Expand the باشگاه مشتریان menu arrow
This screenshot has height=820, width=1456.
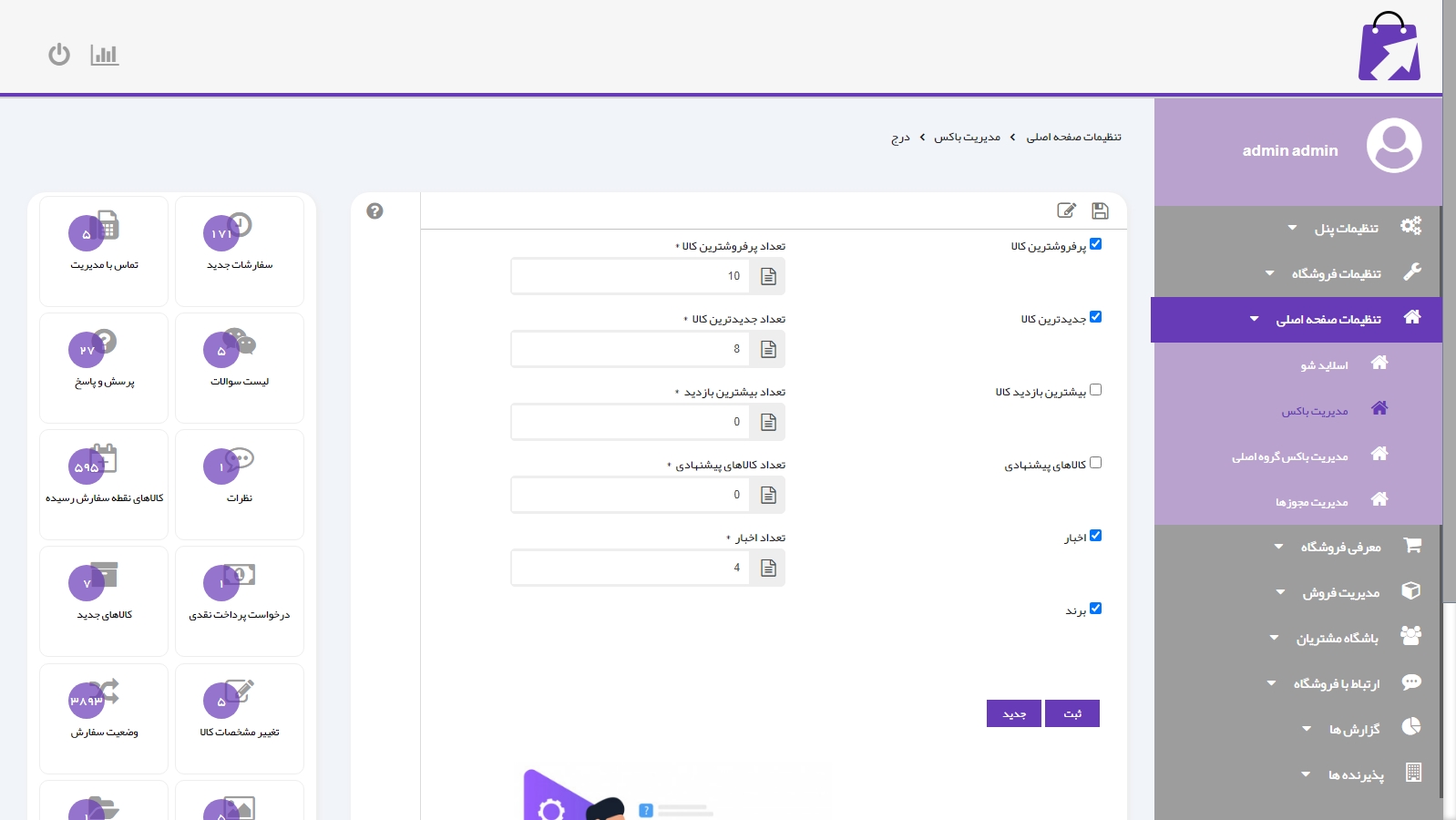point(1274,638)
